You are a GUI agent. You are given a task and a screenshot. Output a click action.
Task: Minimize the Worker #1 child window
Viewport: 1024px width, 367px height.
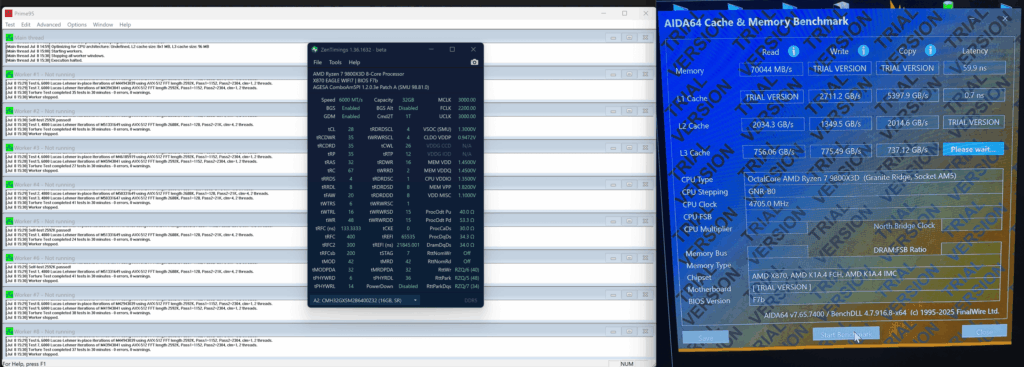[613, 74]
